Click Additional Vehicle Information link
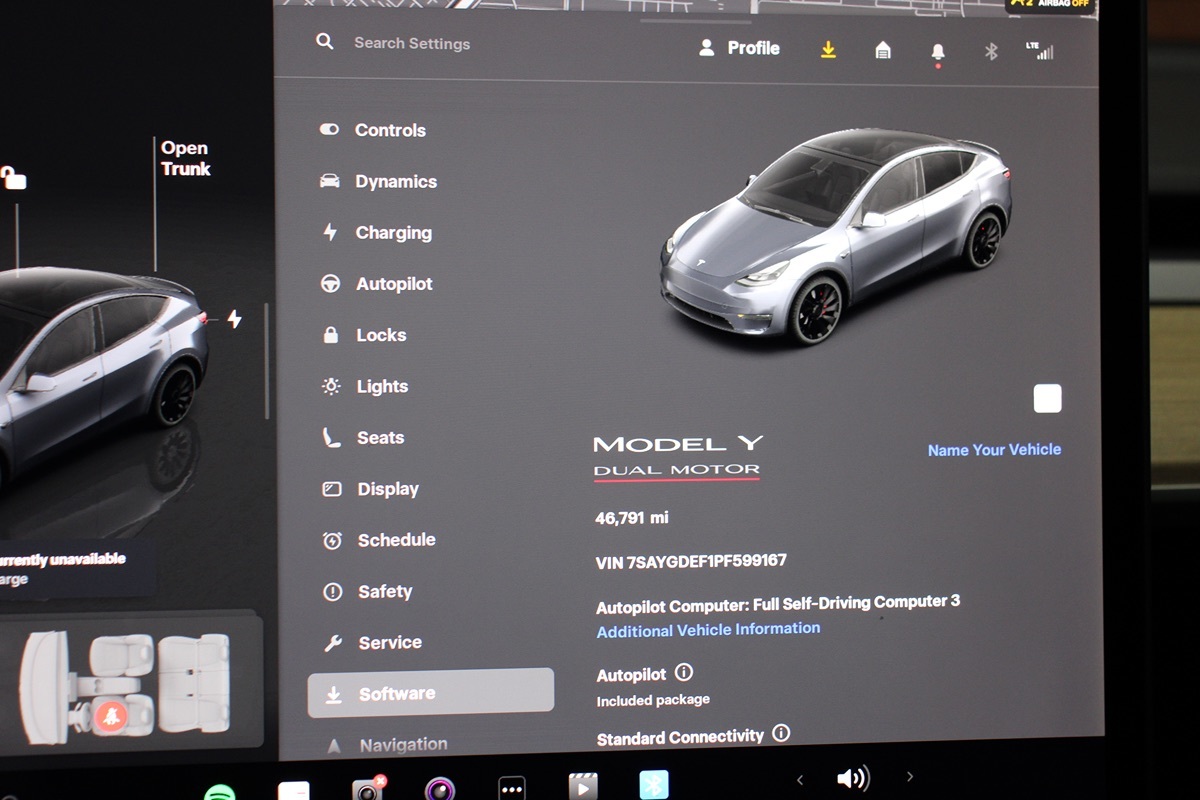Screen dimensions: 1200x800 tap(708, 630)
